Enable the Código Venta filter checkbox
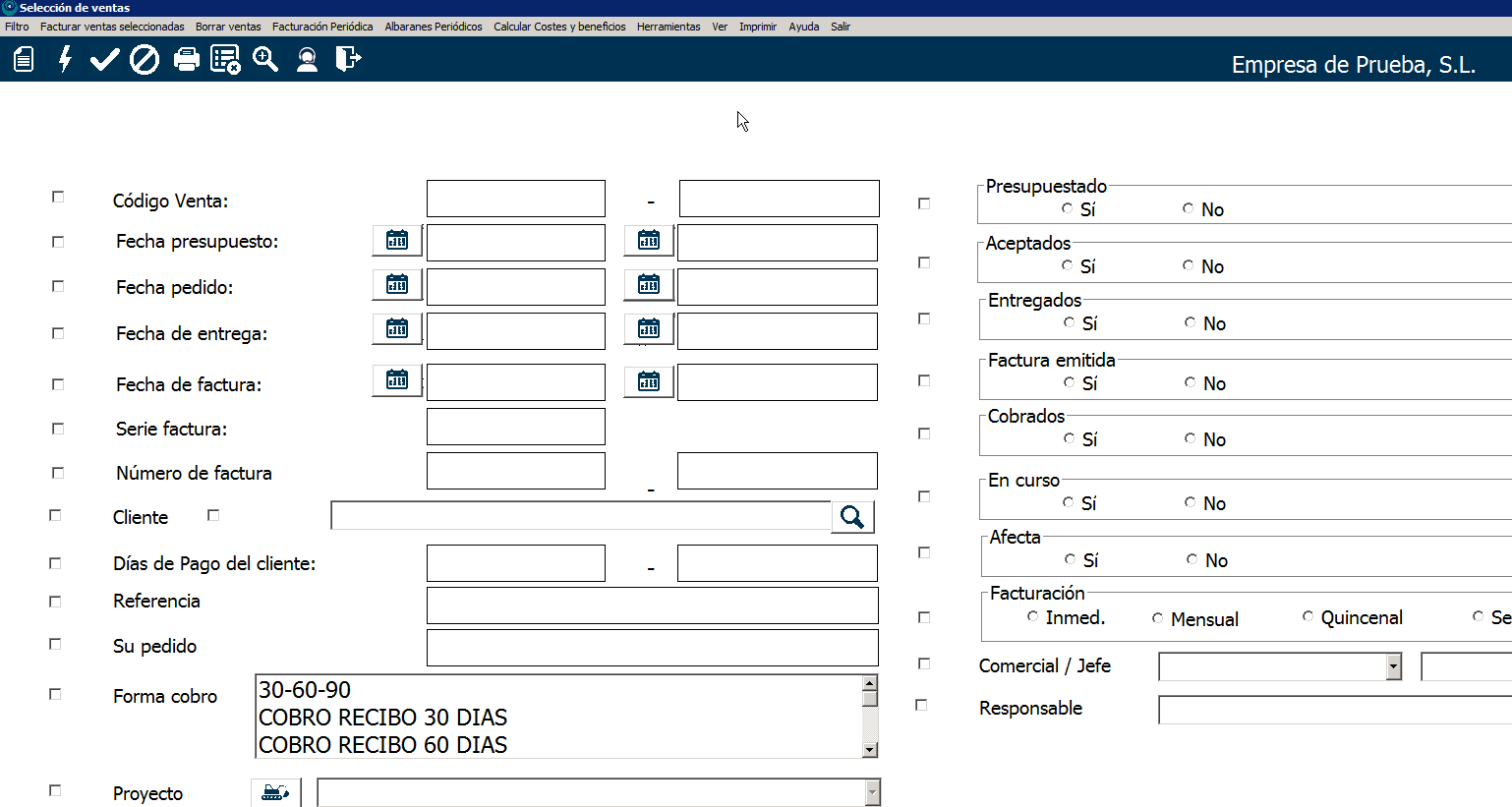 tap(58, 198)
